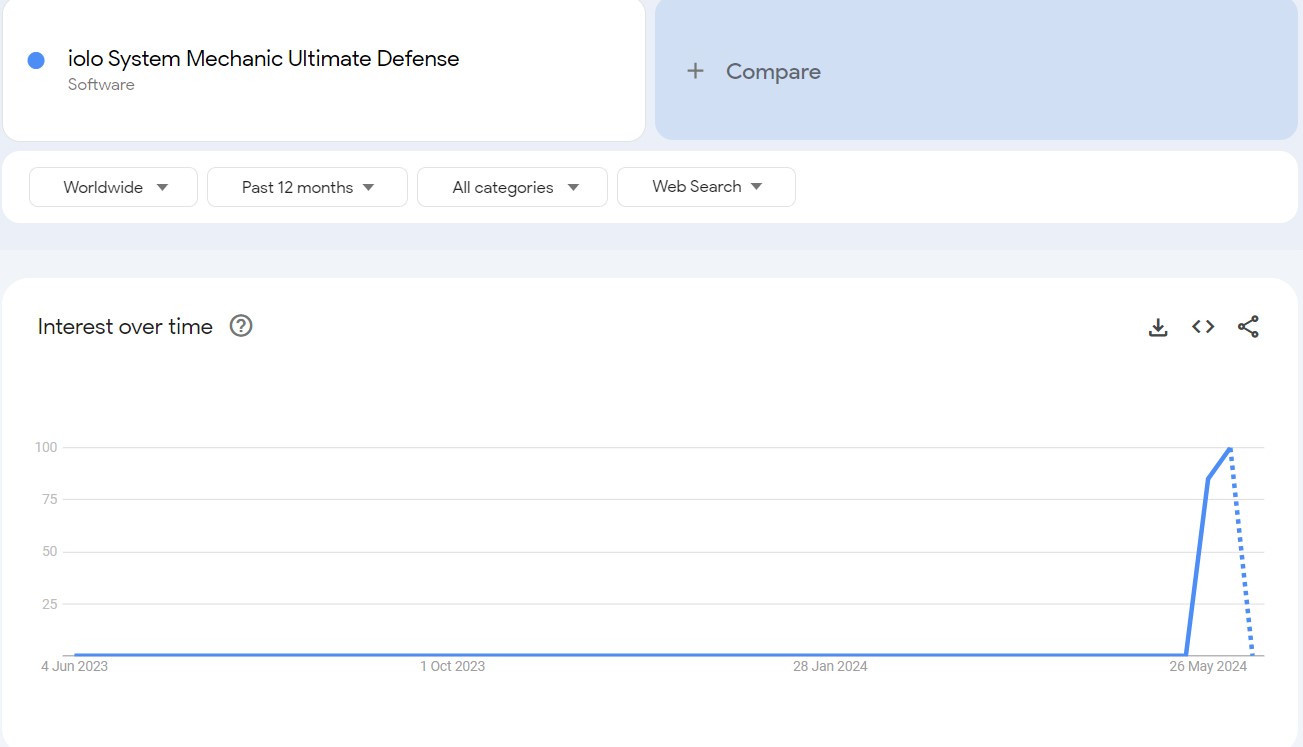Click the 50 value on the y-axis
Viewport: 1303px width, 747px height.
49,552
